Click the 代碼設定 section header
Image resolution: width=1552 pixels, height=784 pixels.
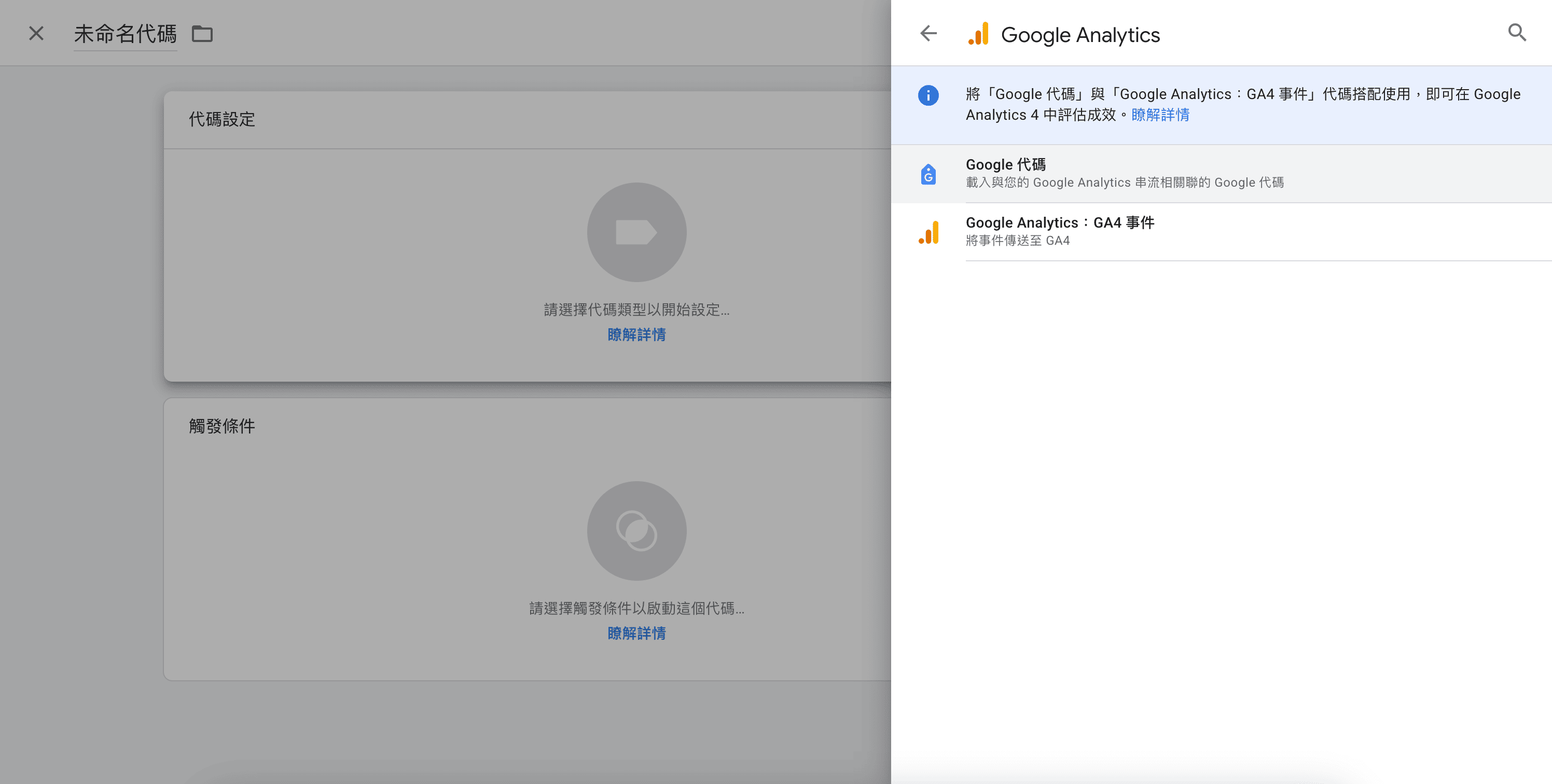pos(221,119)
